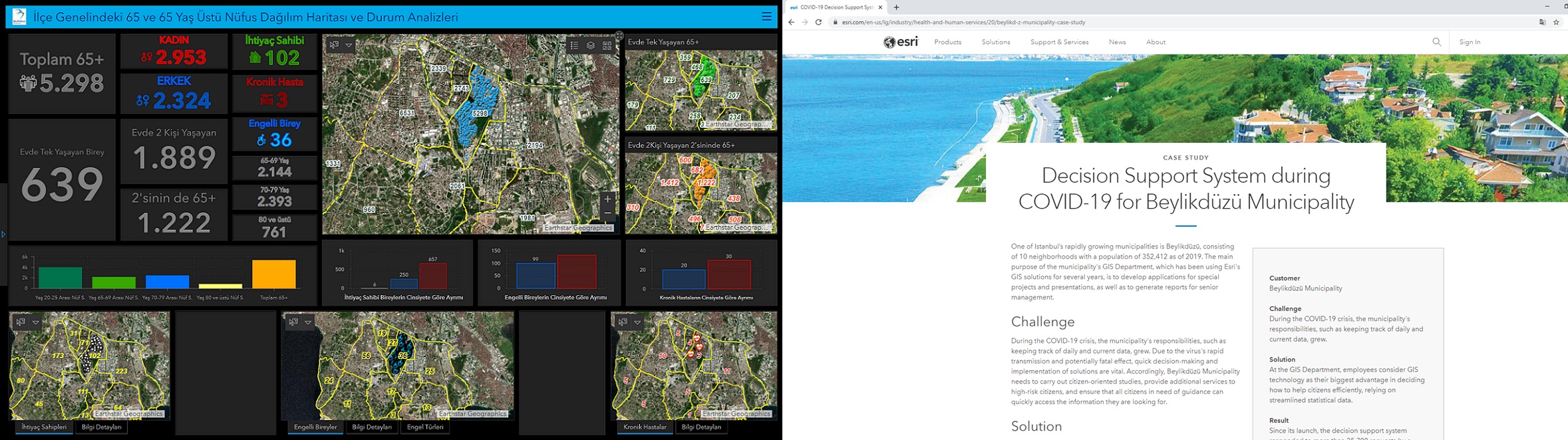This screenshot has height=440, width=1568.
Task: Go forward in the browser
Action: [x=804, y=22]
